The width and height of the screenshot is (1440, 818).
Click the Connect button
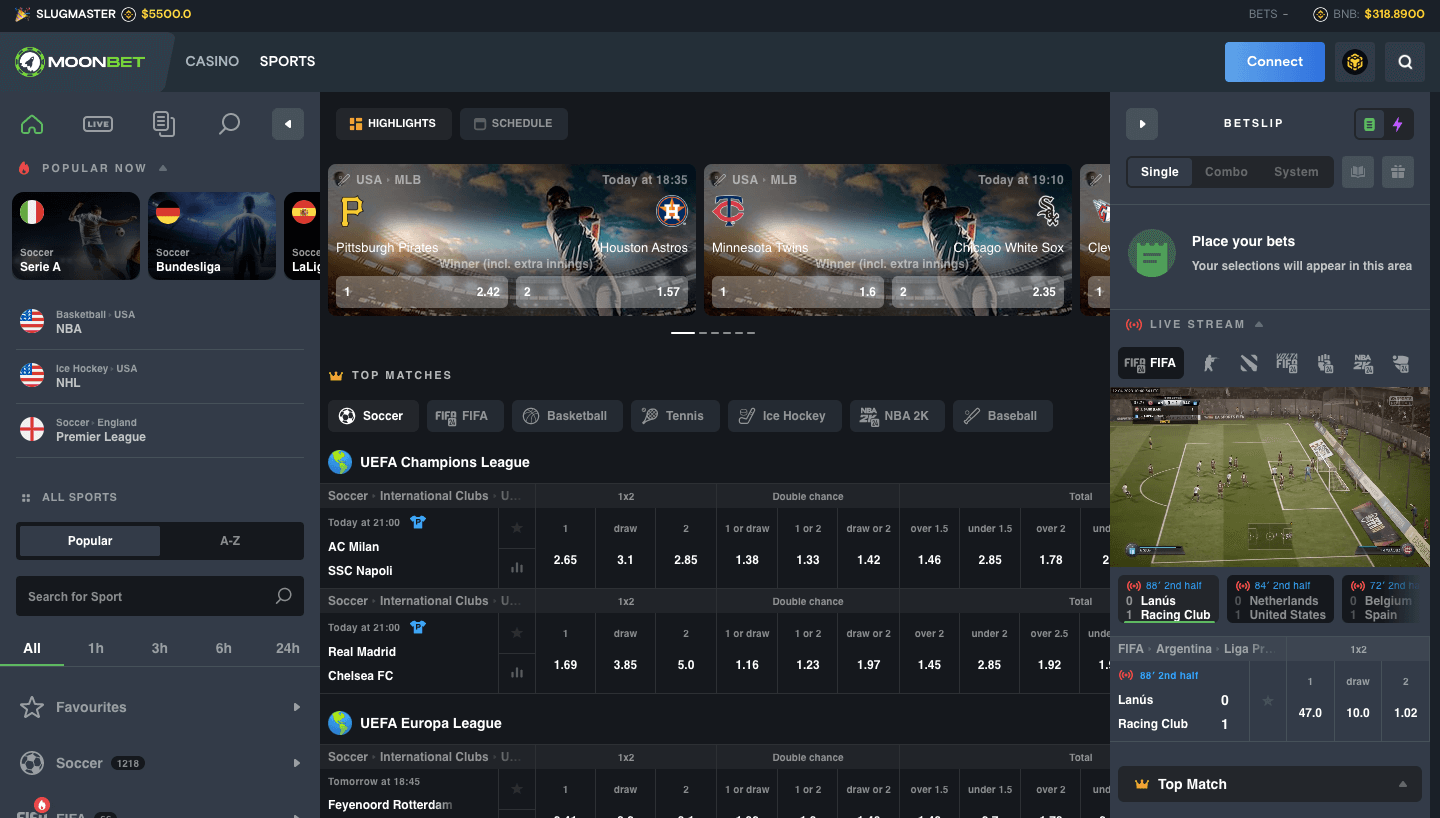point(1275,62)
